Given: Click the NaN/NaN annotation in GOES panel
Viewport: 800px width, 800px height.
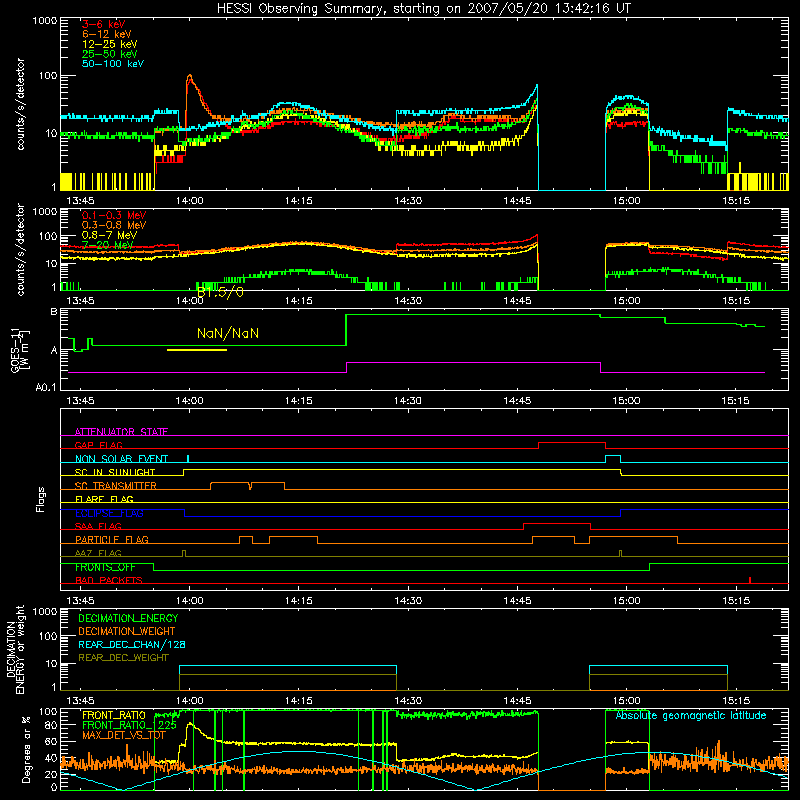Looking at the screenshot, I should pyautogui.click(x=228, y=334).
